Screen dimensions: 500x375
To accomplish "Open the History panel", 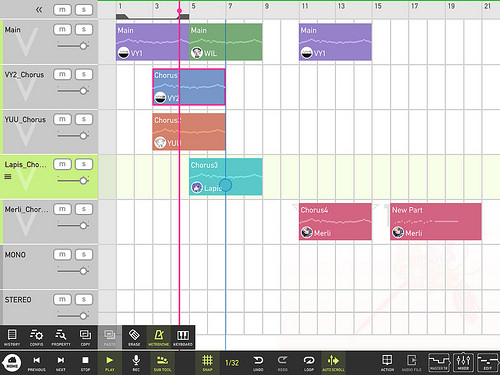I will click(x=12, y=337).
